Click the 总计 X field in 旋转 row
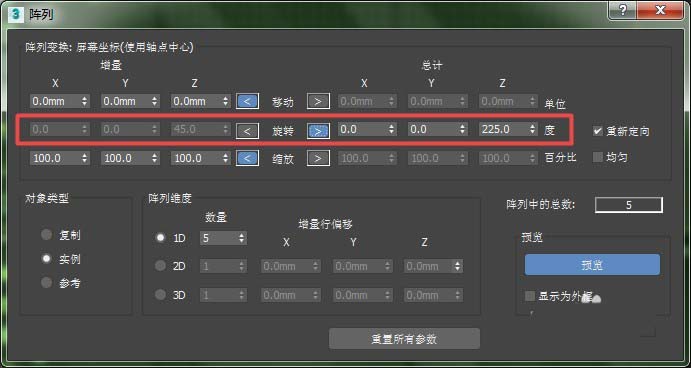The height and width of the screenshot is (368, 691). click(x=367, y=130)
